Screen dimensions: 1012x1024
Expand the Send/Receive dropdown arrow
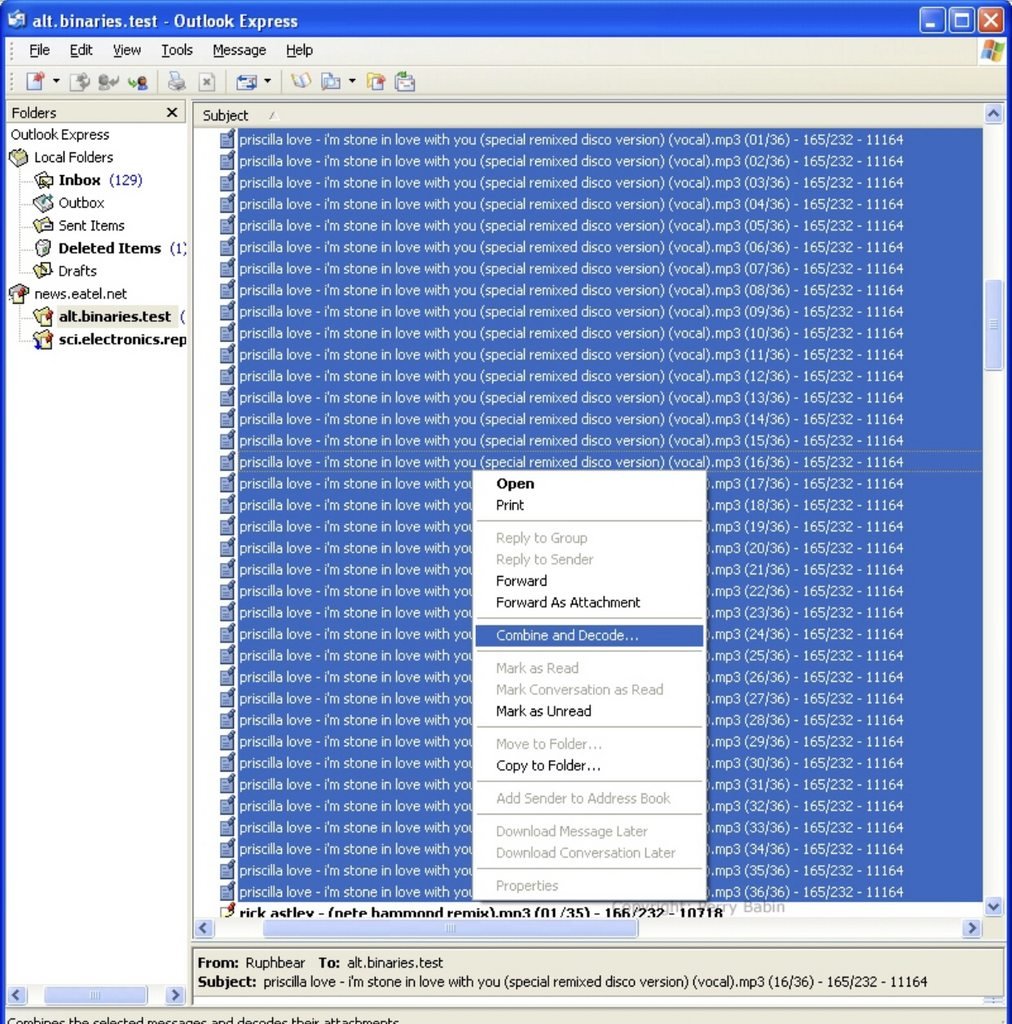click(267, 81)
